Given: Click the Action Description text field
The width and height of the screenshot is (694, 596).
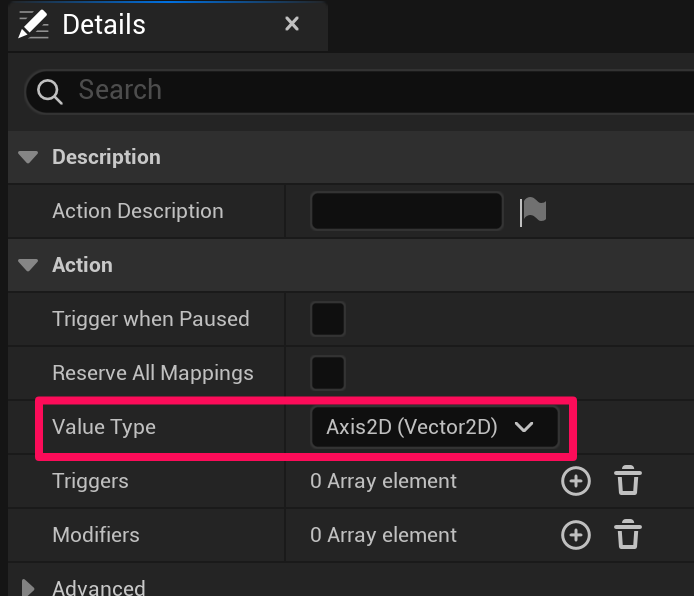Looking at the screenshot, I should [406, 211].
